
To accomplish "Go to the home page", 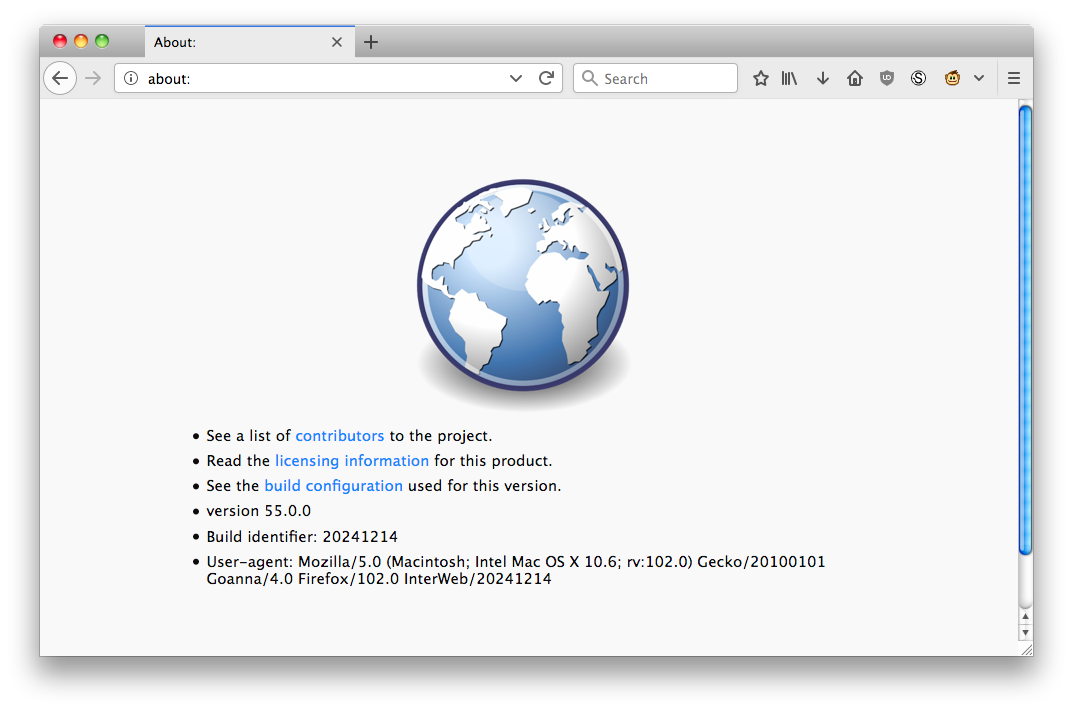I will (855, 78).
